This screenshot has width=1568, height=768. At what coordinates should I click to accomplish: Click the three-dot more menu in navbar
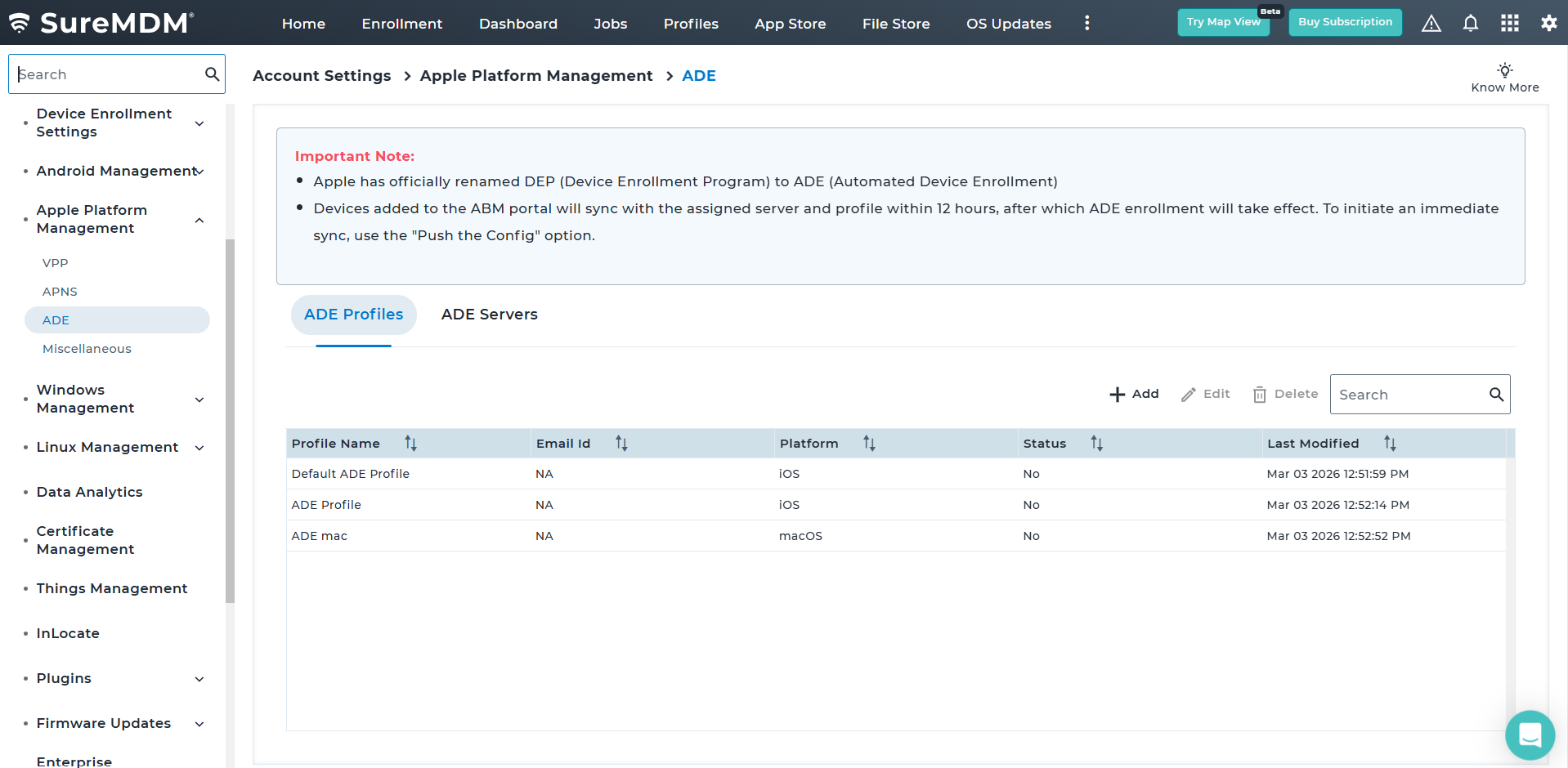click(x=1086, y=24)
